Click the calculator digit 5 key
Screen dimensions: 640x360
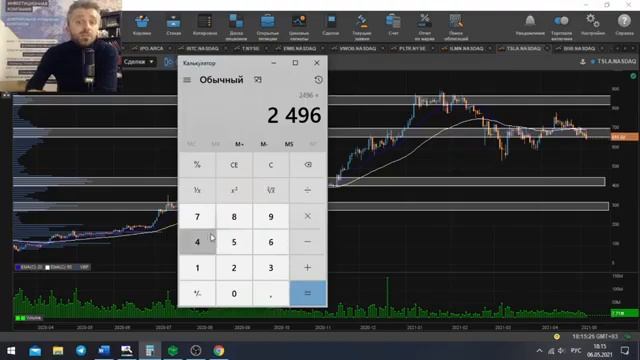(234, 242)
